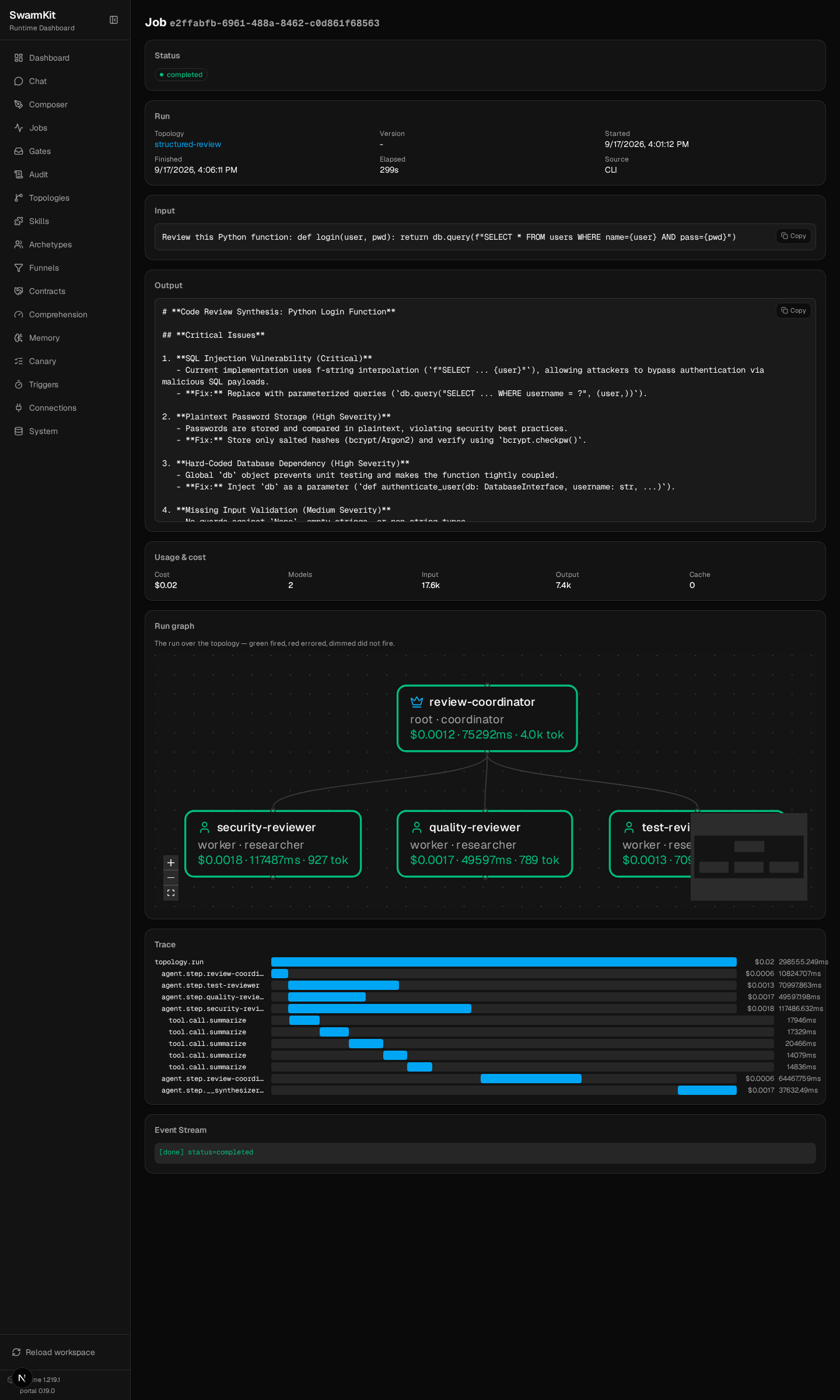
Task: Click the Archetypes people icon
Action: point(19,244)
